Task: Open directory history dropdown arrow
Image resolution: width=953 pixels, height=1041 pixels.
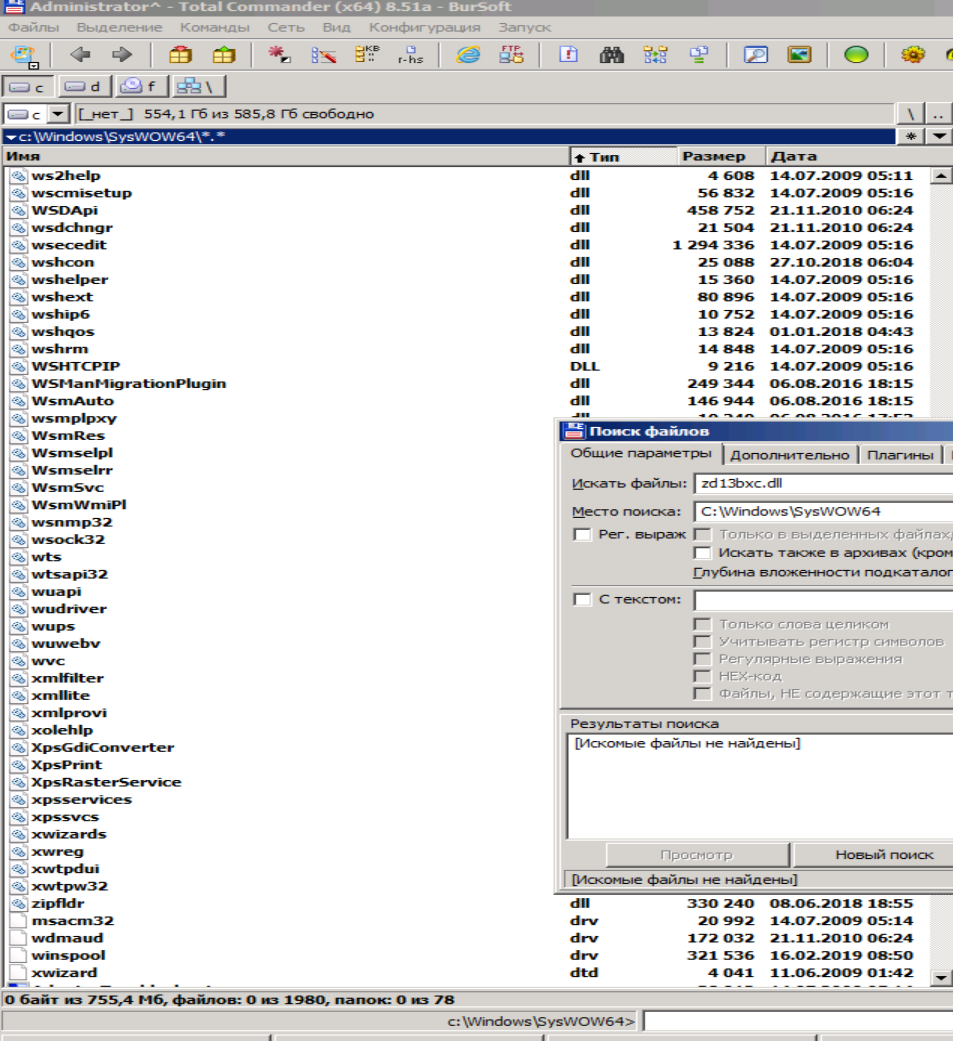Action: pyautogui.click(x=939, y=136)
